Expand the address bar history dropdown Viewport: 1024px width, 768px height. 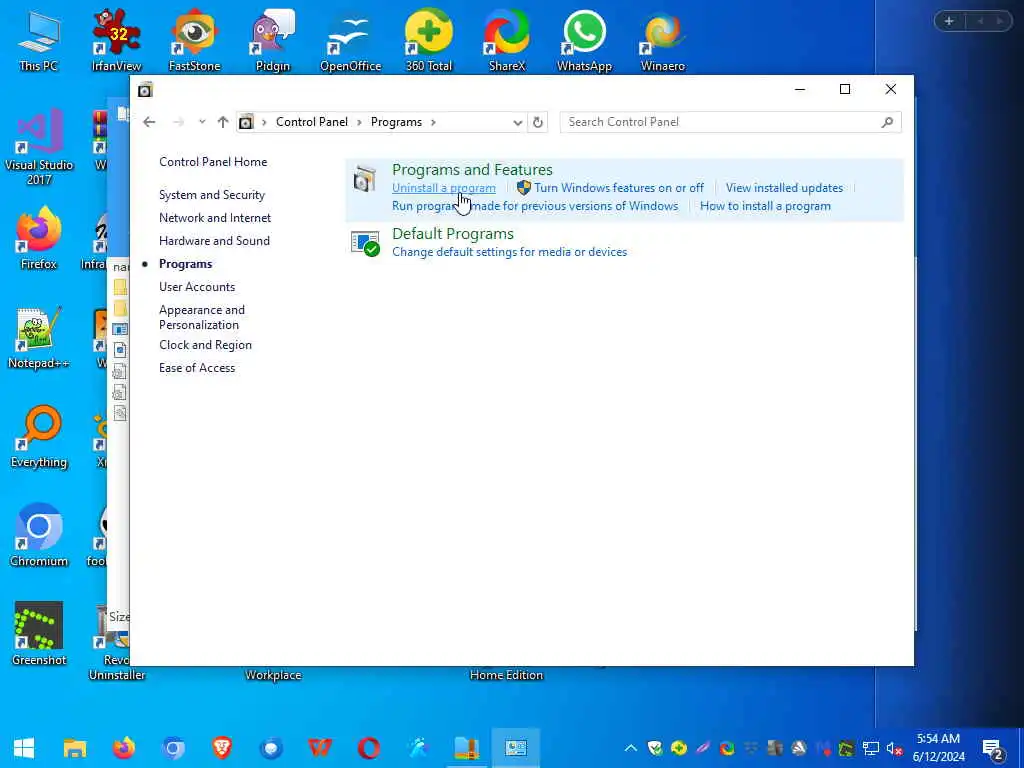tap(517, 122)
